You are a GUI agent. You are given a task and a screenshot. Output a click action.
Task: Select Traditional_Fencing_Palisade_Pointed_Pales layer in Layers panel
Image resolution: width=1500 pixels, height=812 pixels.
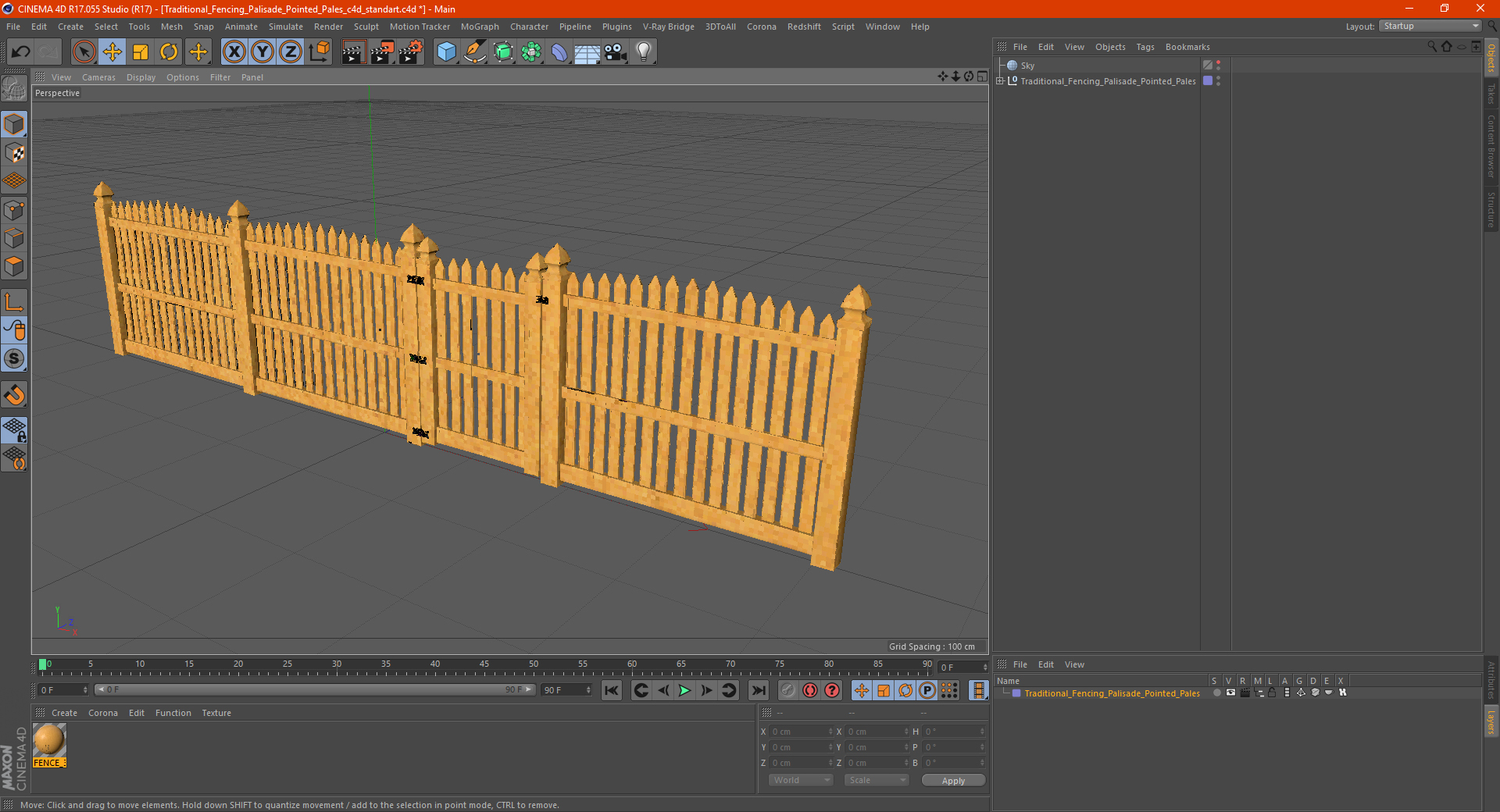coord(1112,693)
